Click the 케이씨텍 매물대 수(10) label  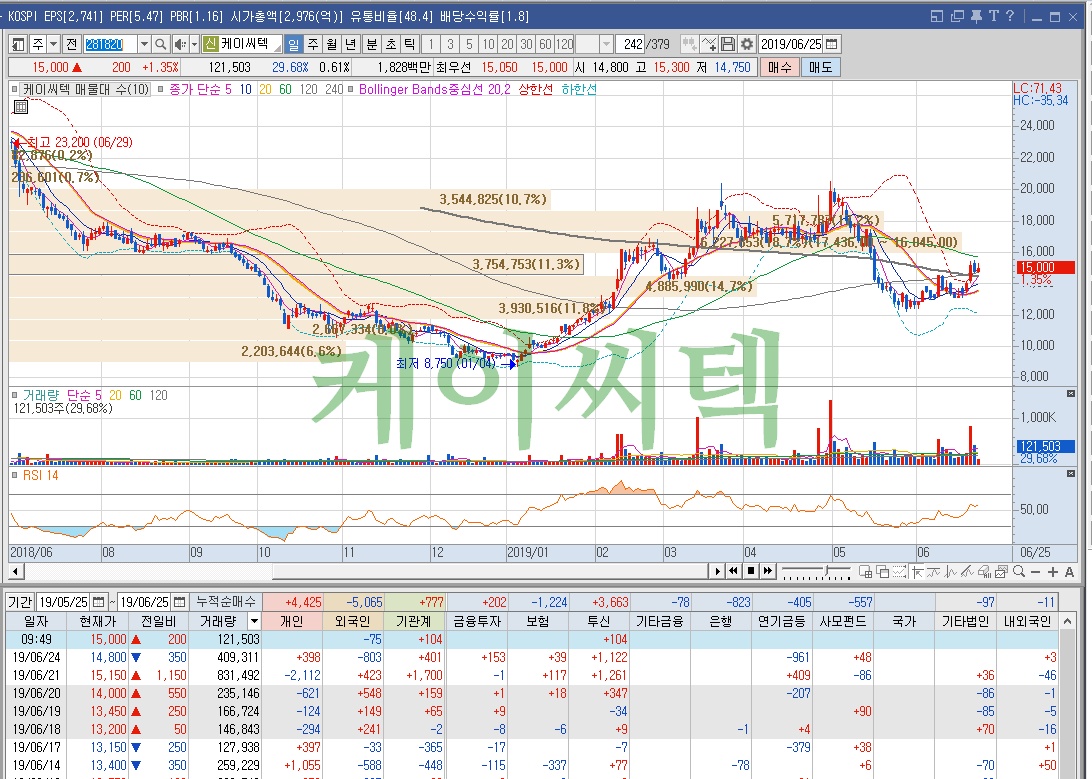86,89
